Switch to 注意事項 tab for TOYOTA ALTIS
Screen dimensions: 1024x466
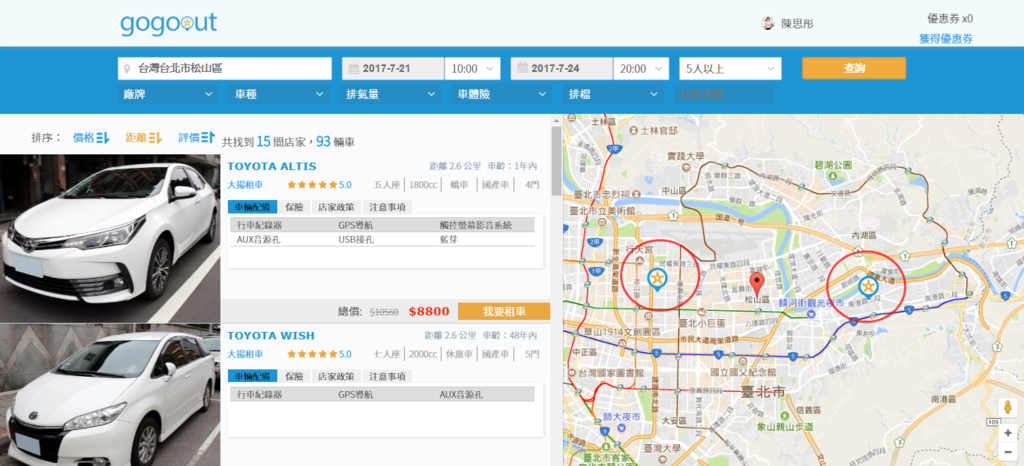click(x=387, y=207)
